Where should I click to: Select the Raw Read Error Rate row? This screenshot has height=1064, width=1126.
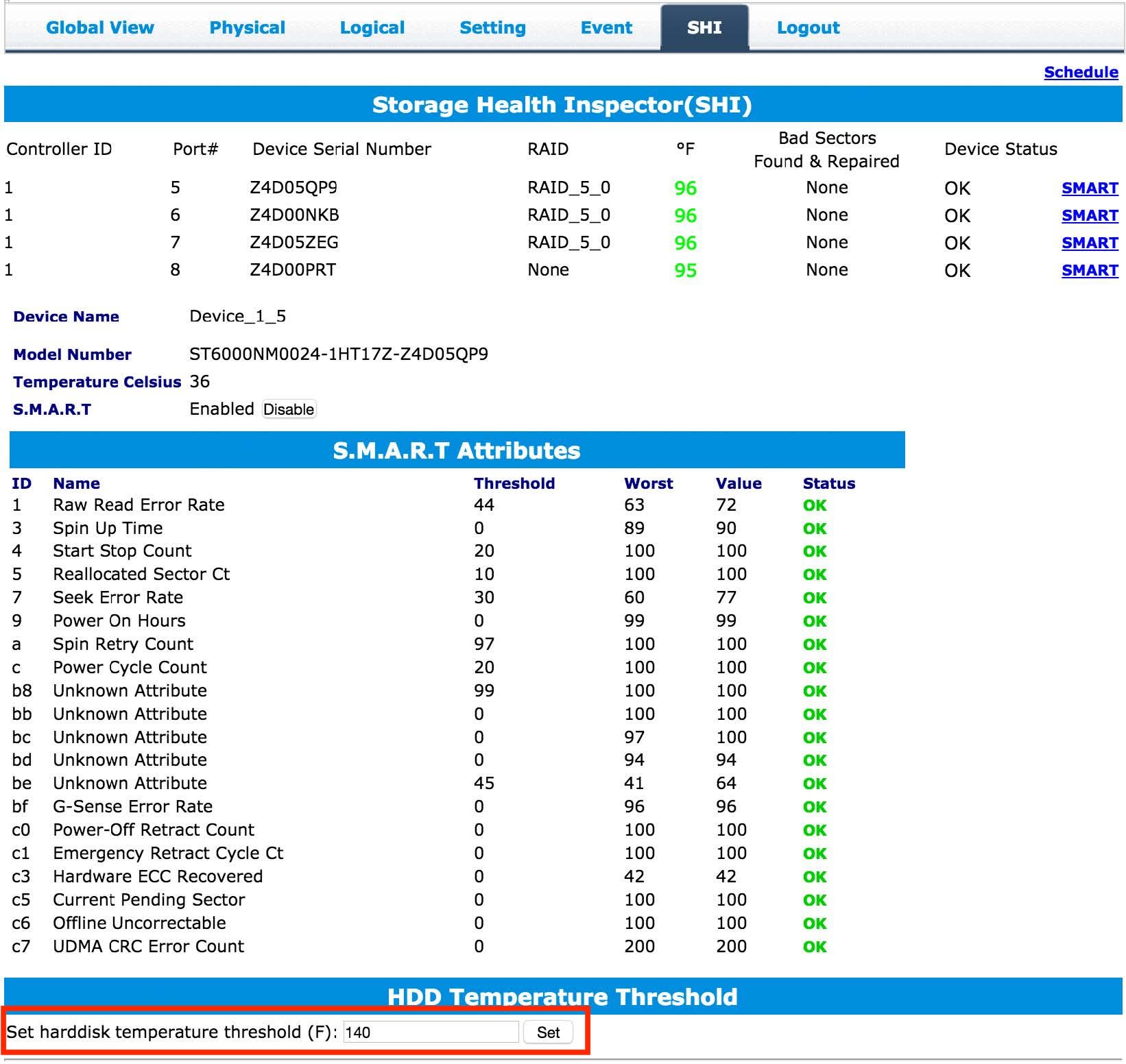point(139,505)
